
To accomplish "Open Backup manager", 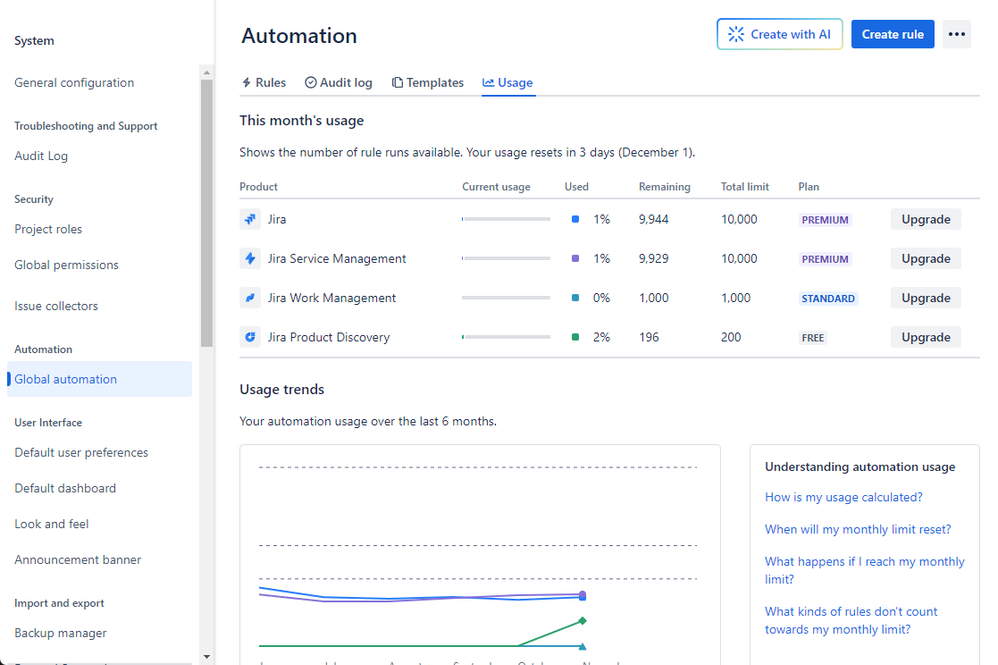I will click(60, 633).
